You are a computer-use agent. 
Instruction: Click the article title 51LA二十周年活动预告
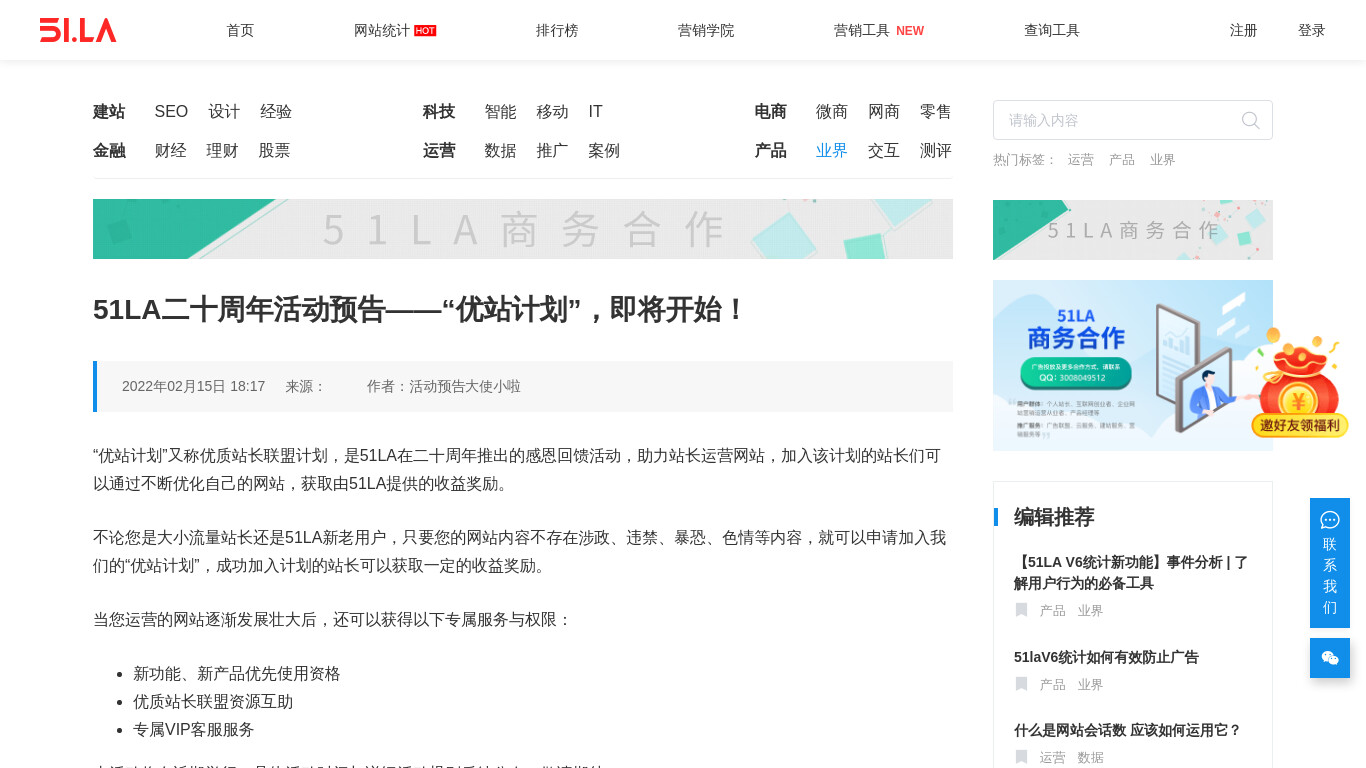click(420, 310)
